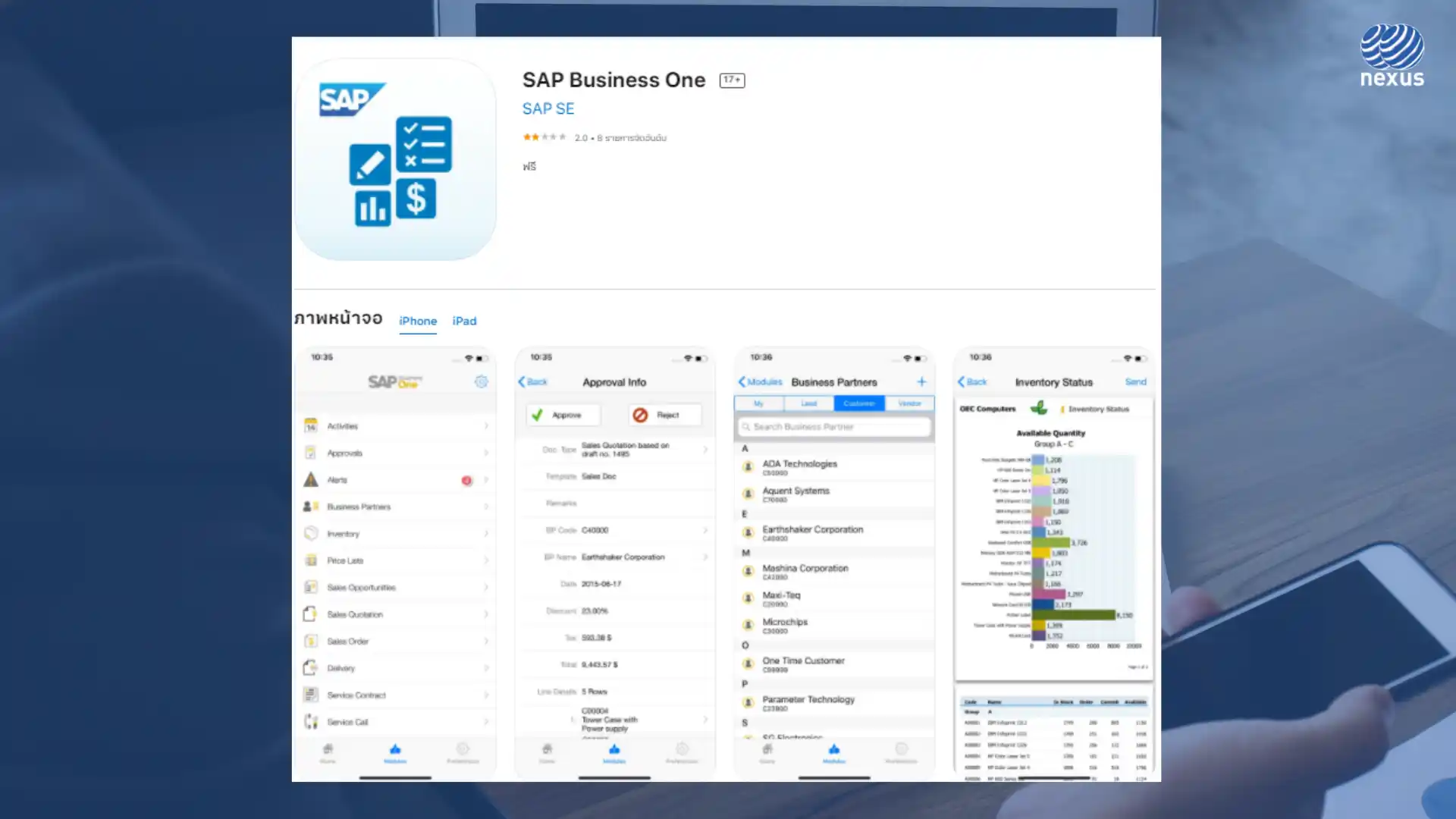
Task: Select the Activities icon in sidebar
Action: pyautogui.click(x=310, y=425)
